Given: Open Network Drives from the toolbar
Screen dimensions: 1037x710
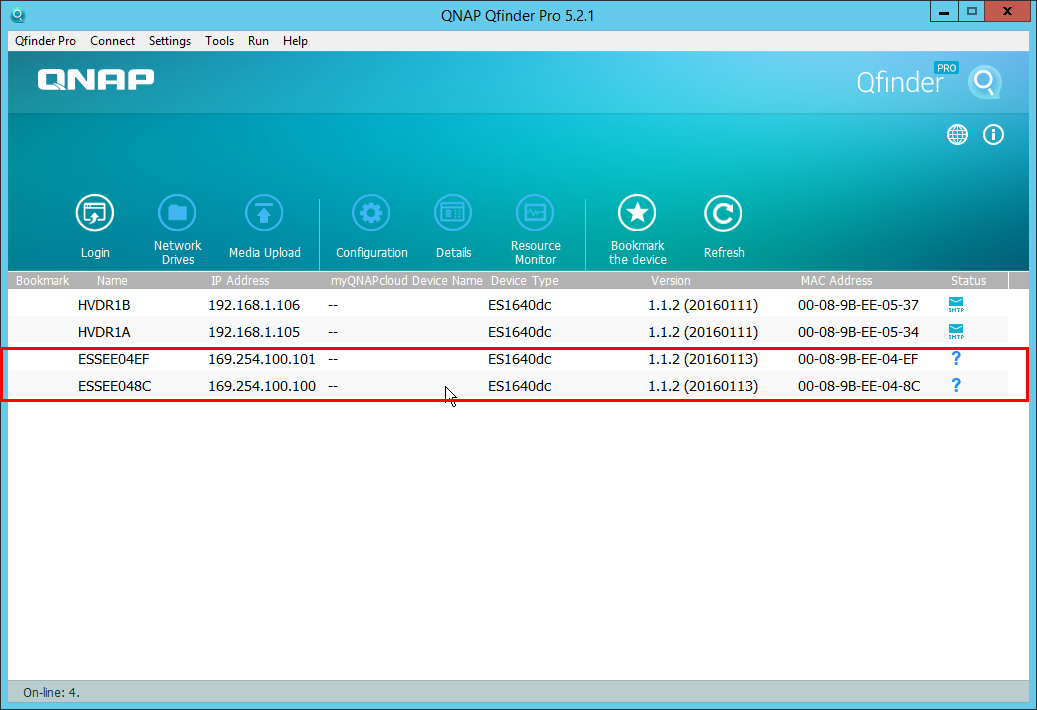Looking at the screenshot, I should point(177,214).
